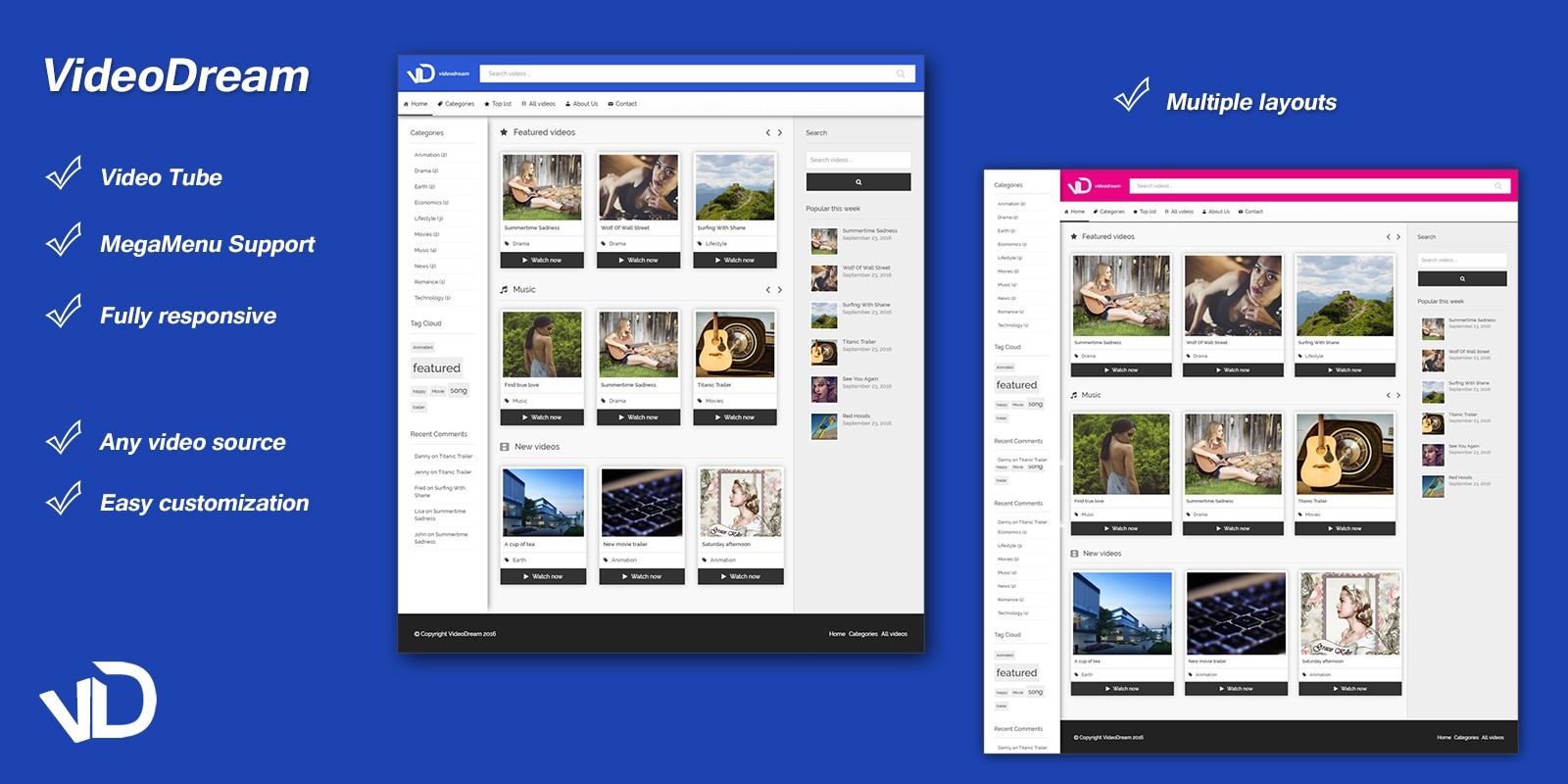Show previous Featured videos in pink-header mockup

(x=1388, y=237)
